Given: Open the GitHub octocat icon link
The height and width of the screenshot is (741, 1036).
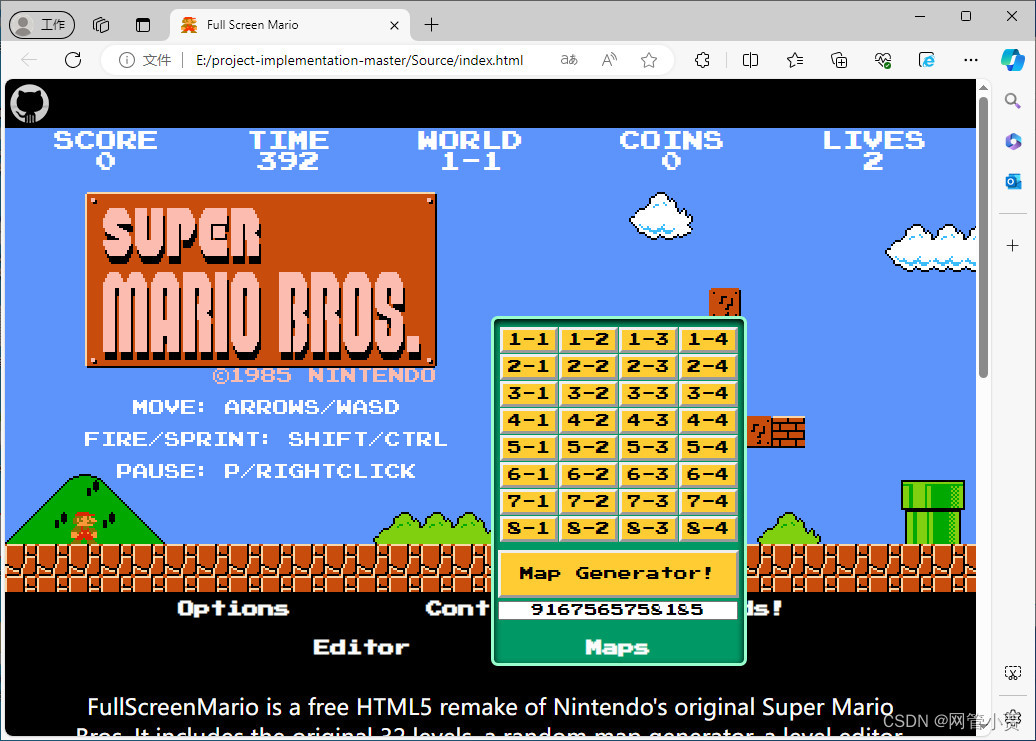Looking at the screenshot, I should coord(30,104).
